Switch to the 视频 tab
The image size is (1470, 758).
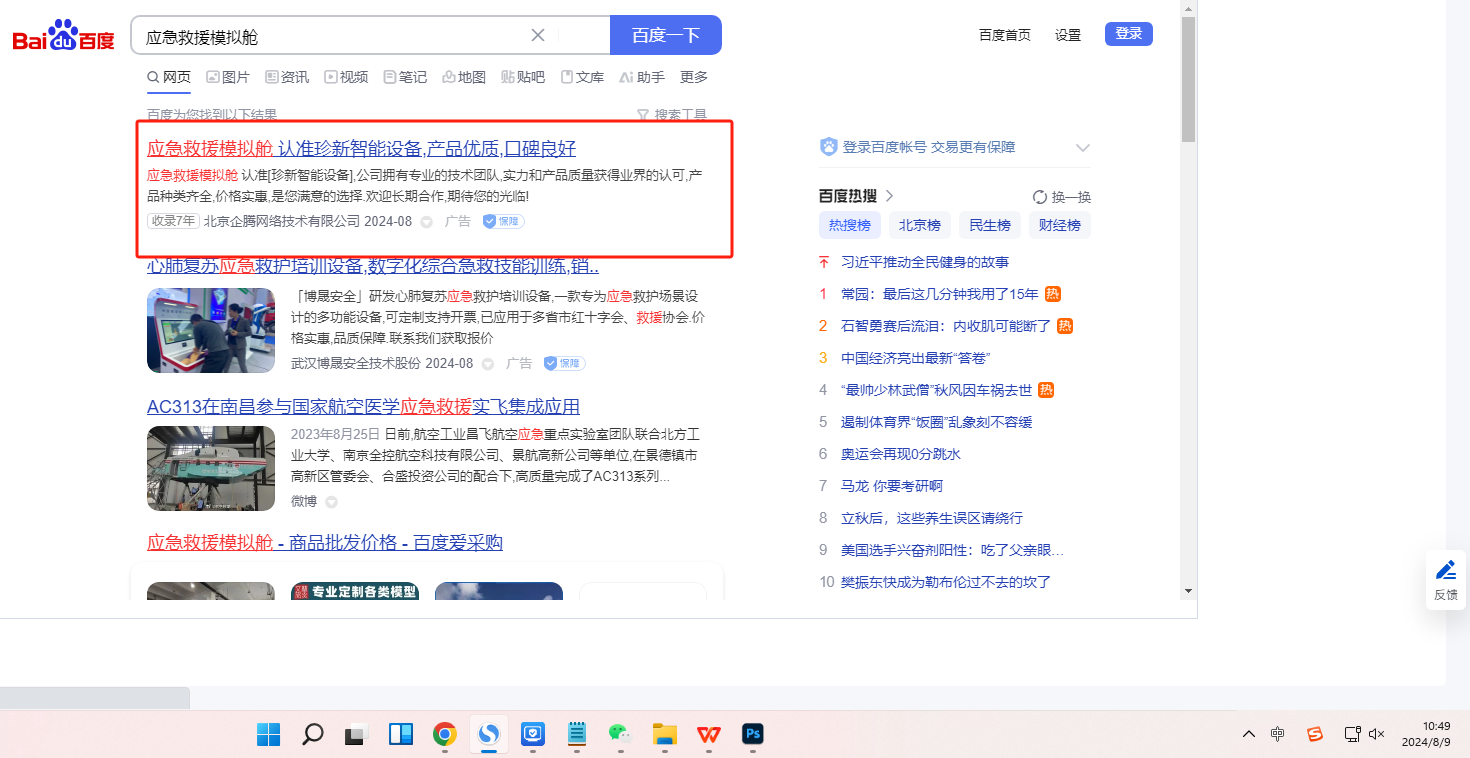coord(346,77)
